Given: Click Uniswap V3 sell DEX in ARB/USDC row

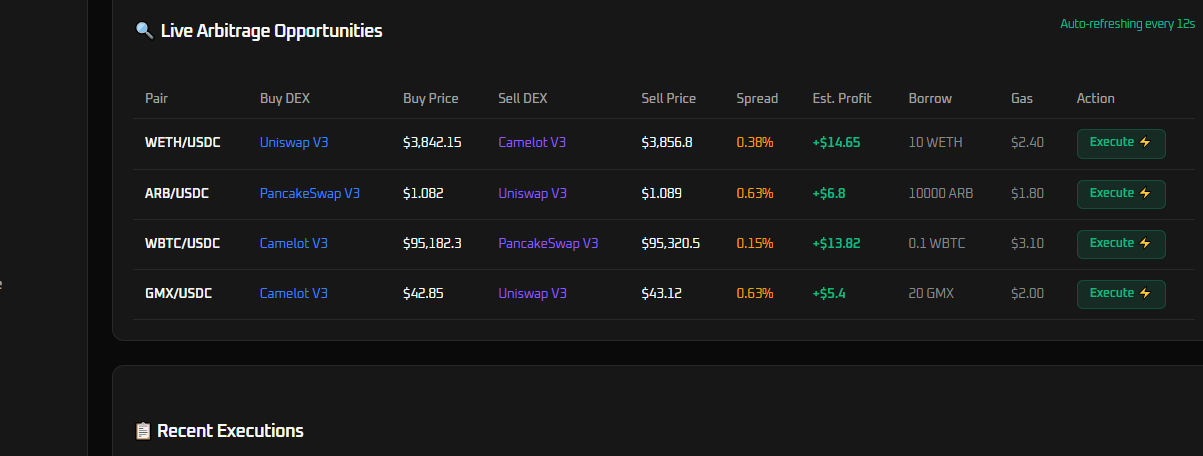Looking at the screenshot, I should pyautogui.click(x=532, y=193).
